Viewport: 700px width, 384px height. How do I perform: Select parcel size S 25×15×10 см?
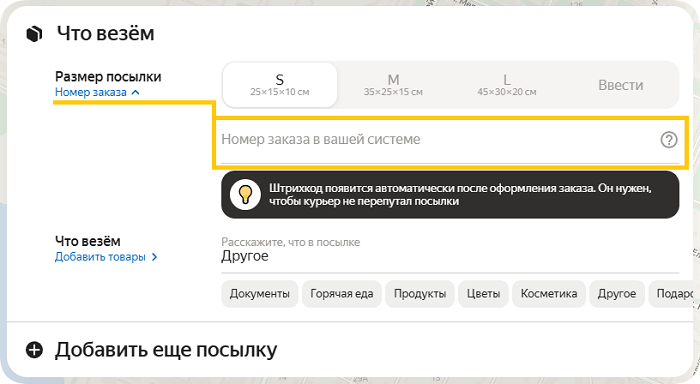pyautogui.click(x=279, y=85)
